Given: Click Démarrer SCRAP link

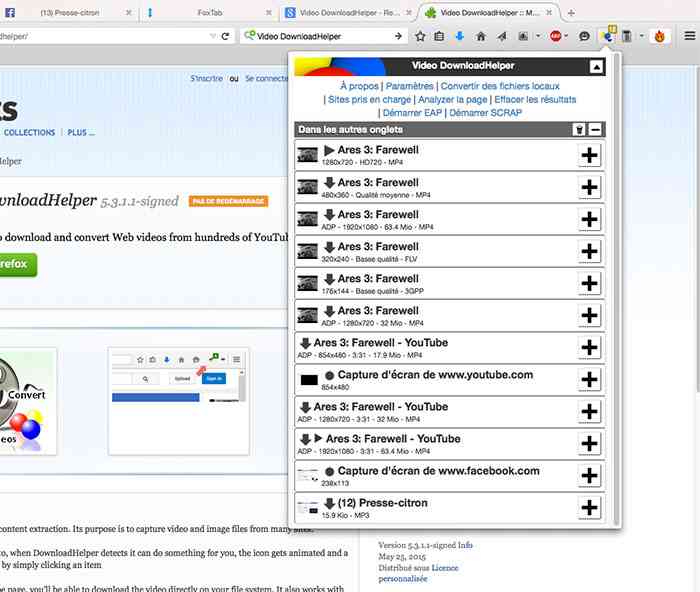Looking at the screenshot, I should (485, 113).
